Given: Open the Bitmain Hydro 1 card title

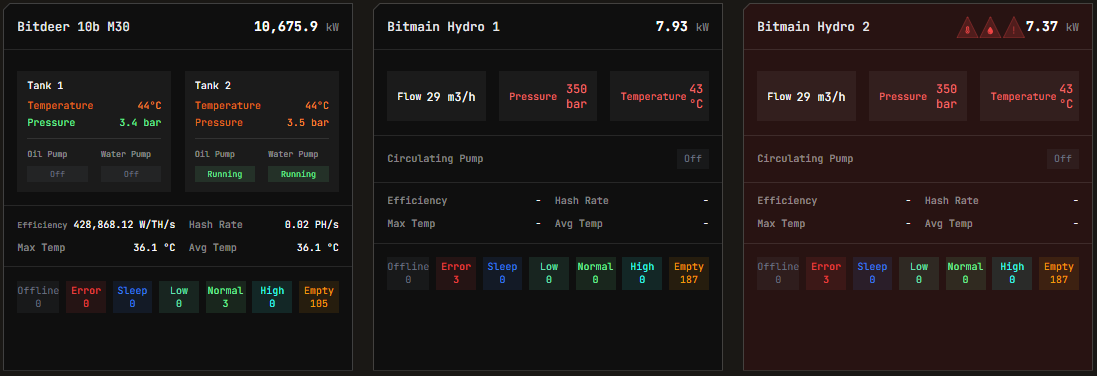Looking at the screenshot, I should tap(444, 27).
